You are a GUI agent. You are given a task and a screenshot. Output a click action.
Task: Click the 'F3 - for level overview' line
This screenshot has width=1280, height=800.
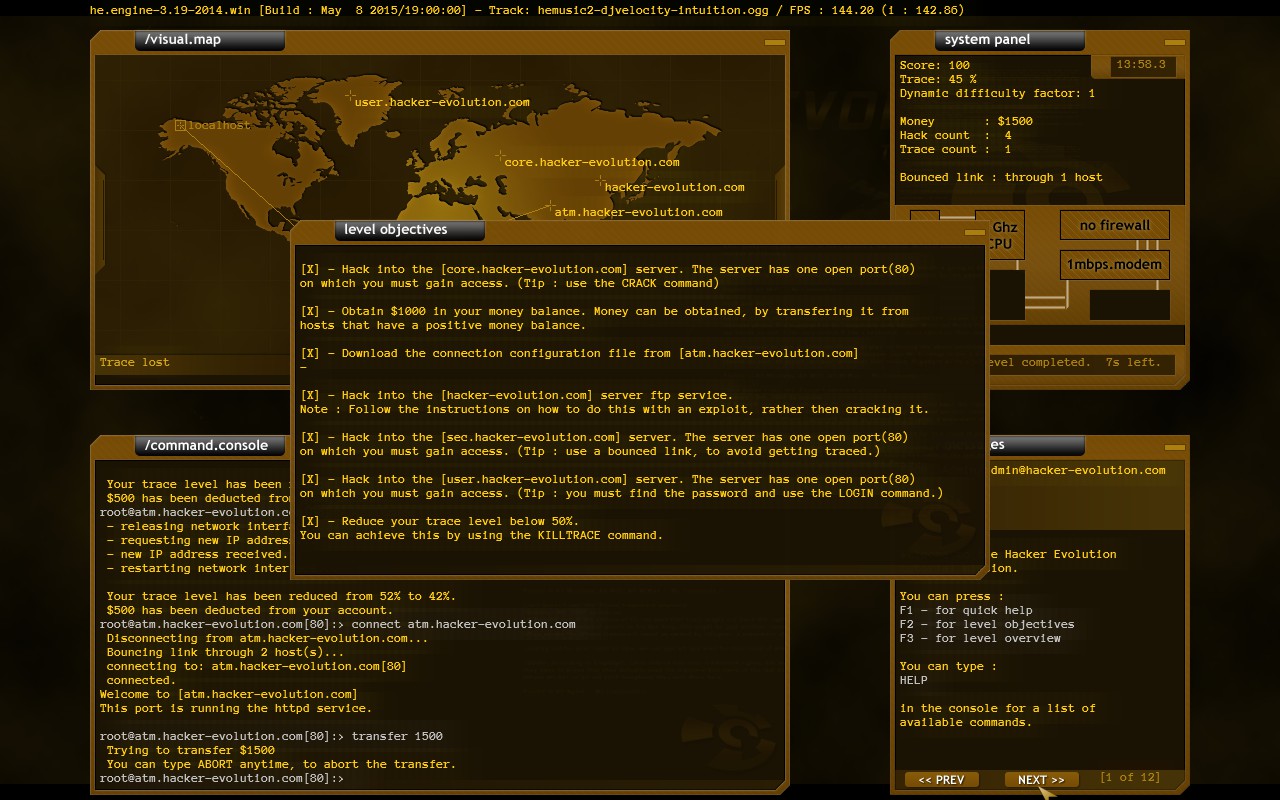pos(980,639)
